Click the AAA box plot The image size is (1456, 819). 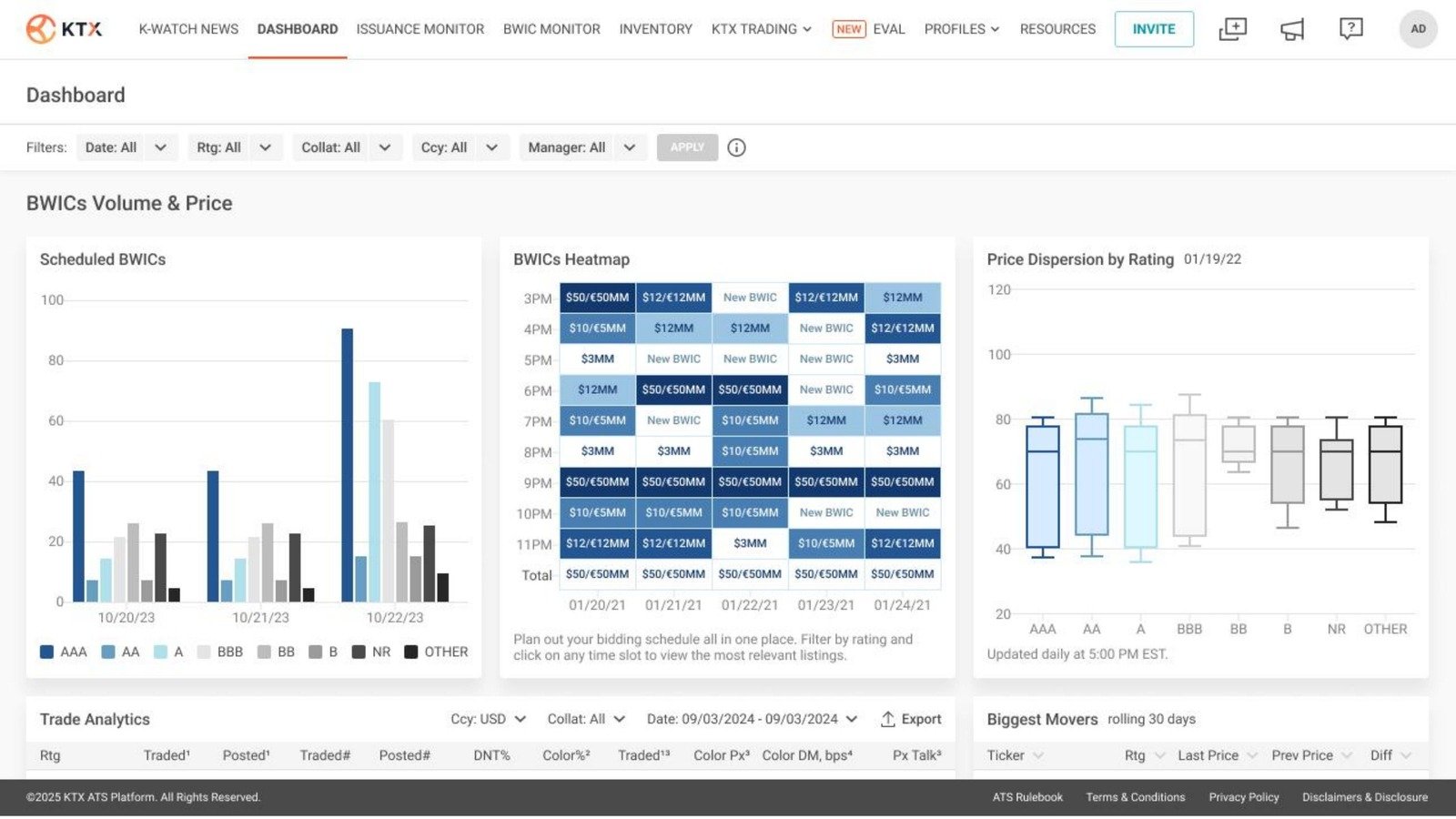[x=1043, y=487]
